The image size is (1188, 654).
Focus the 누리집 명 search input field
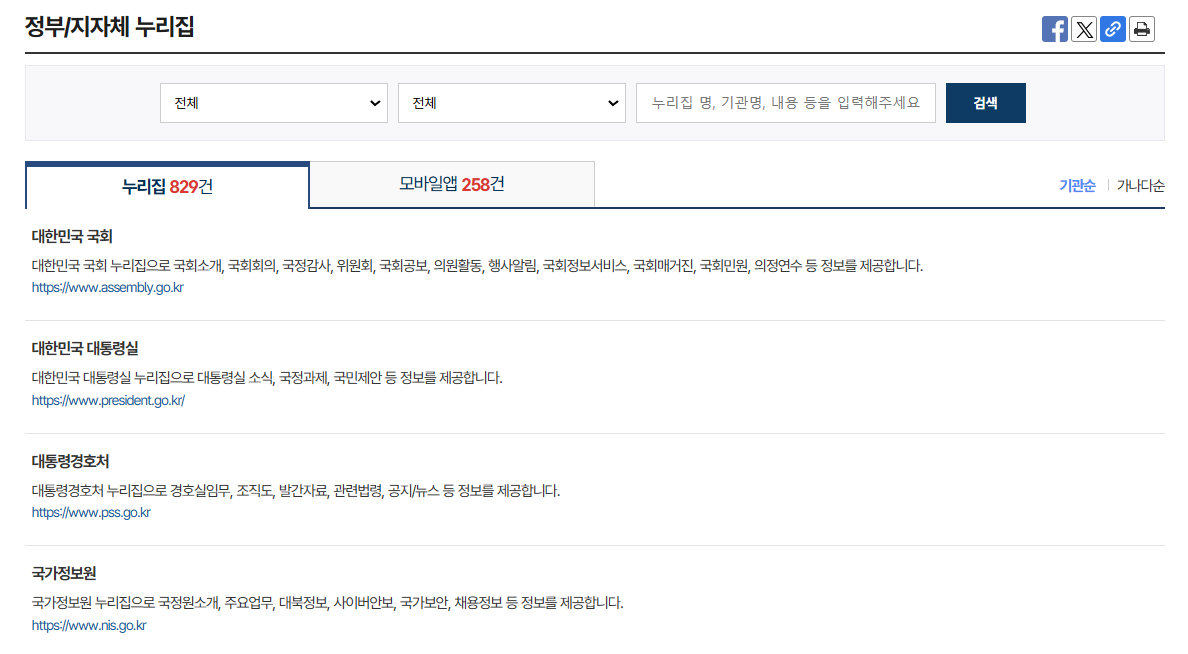[x=786, y=103]
